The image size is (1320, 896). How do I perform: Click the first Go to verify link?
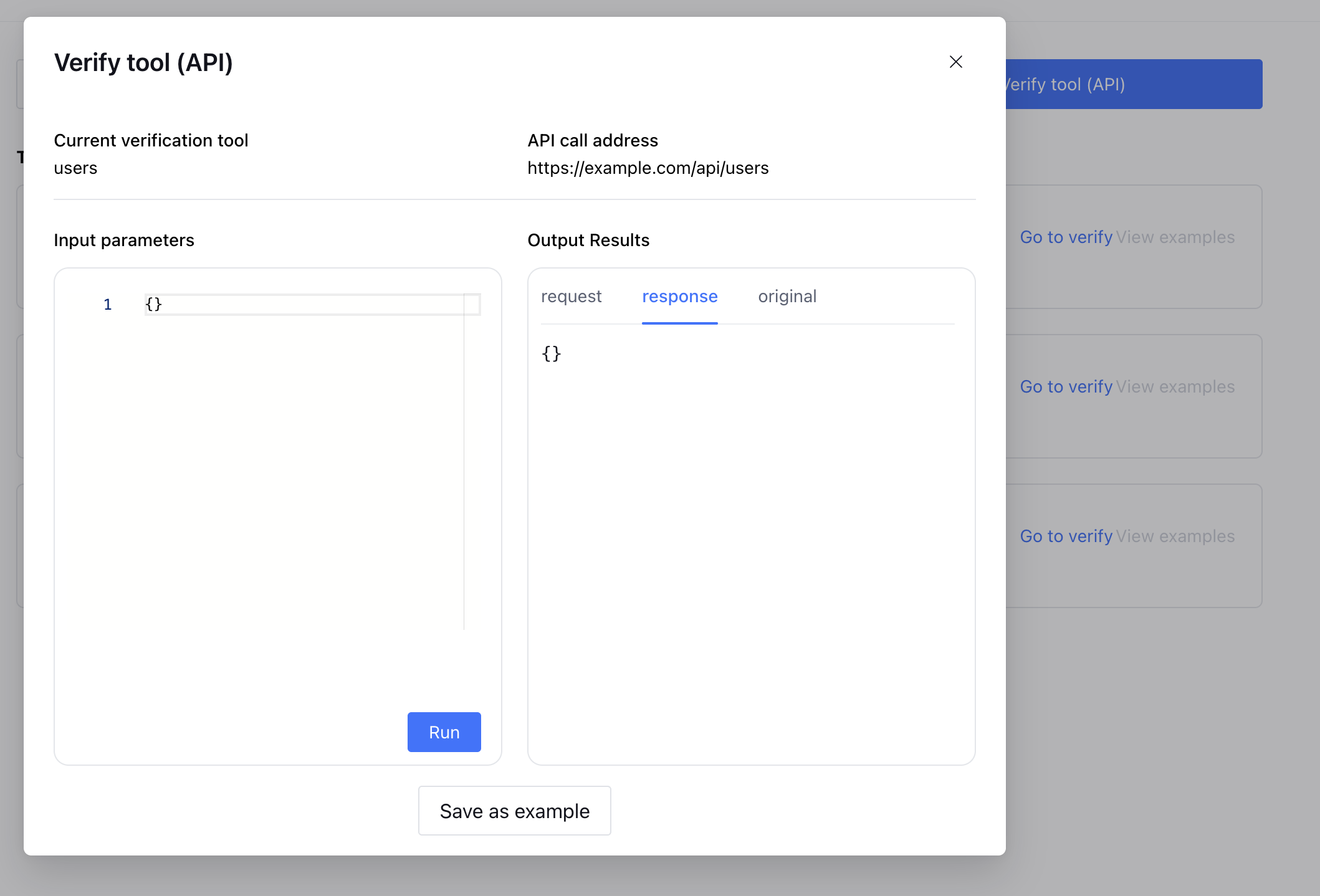click(1066, 237)
